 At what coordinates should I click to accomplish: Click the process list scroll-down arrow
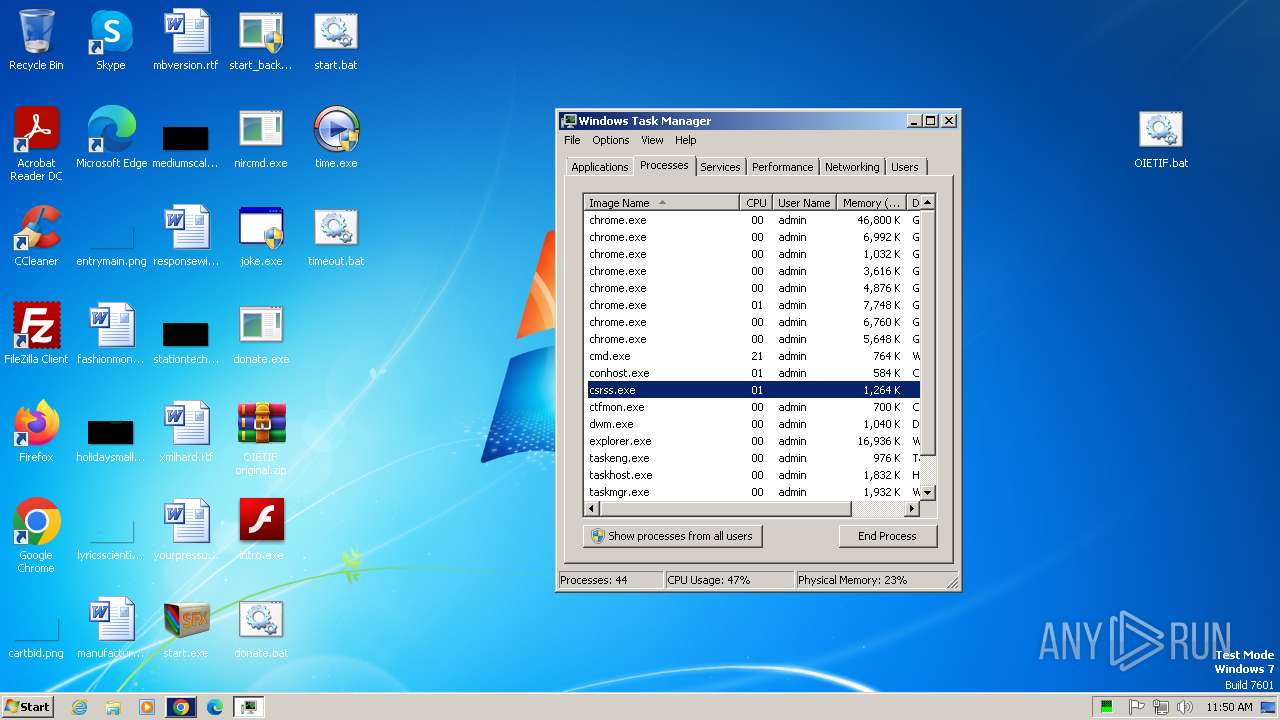coord(927,493)
